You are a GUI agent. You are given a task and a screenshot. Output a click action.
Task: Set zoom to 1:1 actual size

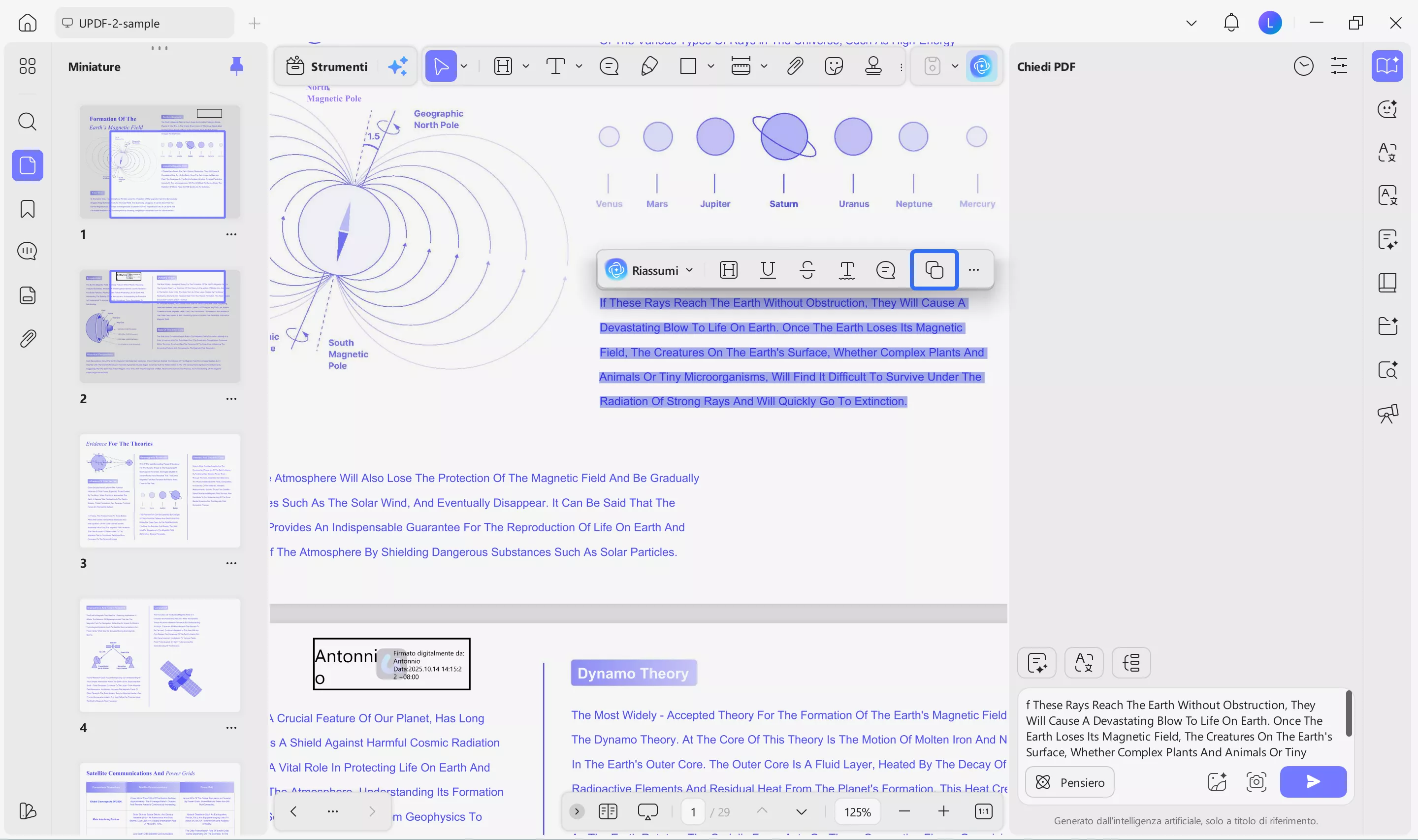[983, 811]
